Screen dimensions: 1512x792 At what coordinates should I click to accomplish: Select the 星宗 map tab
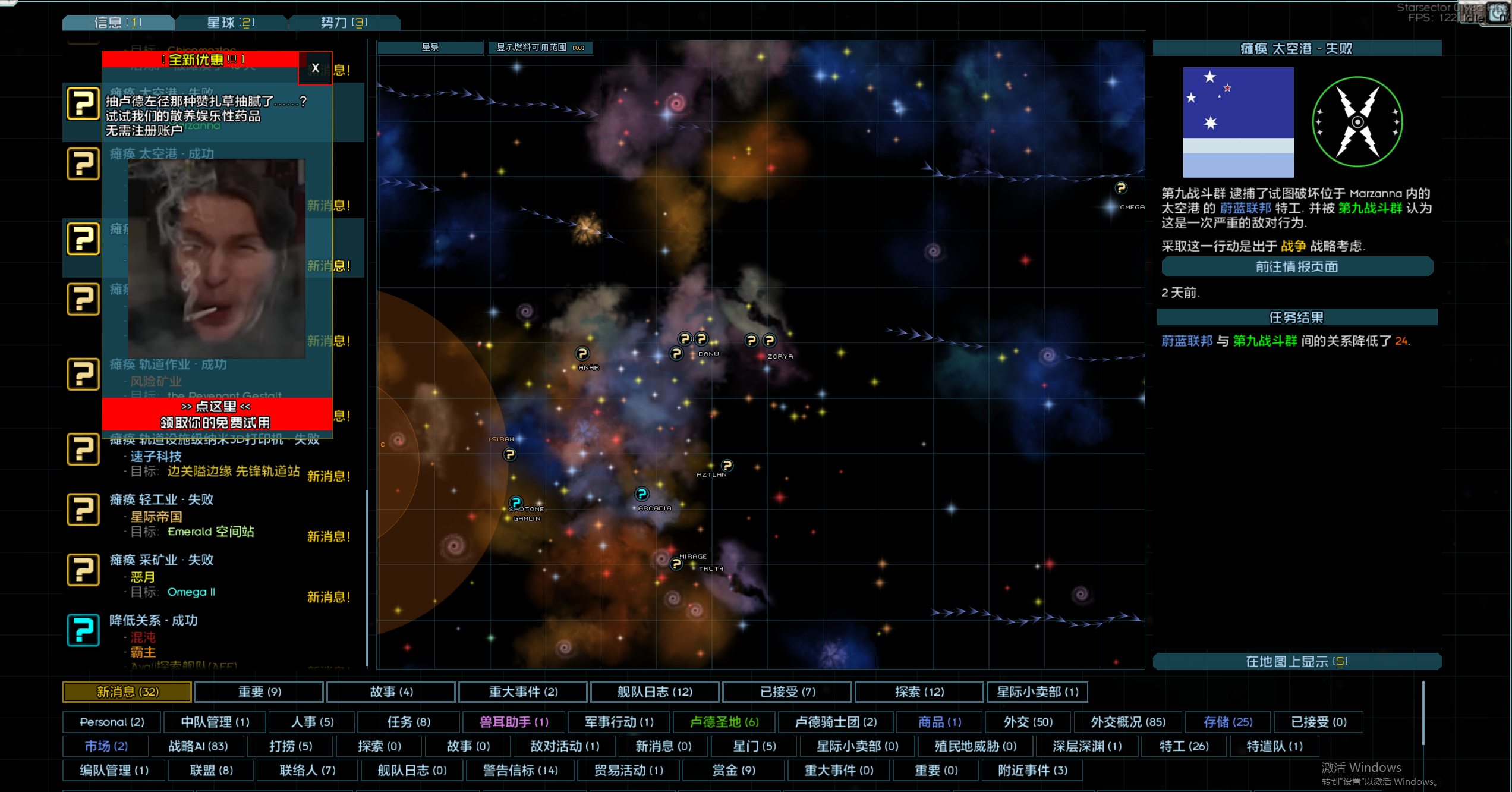click(x=430, y=47)
